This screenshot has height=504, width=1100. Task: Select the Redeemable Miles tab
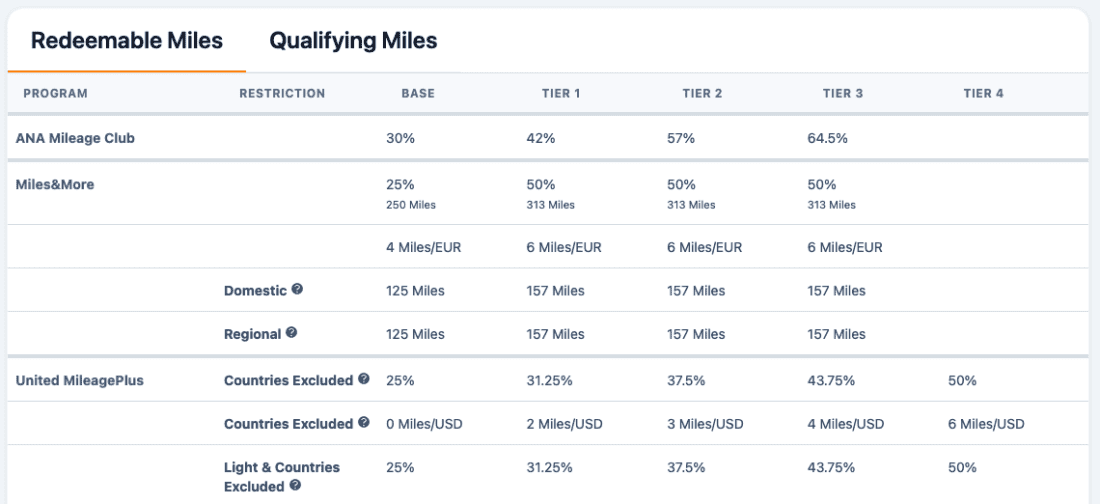127,41
